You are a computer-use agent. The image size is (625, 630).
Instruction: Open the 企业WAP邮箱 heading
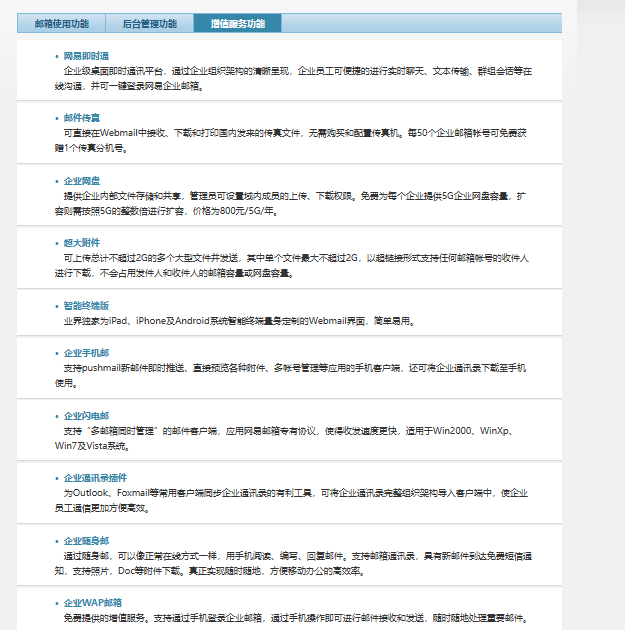click(93, 603)
